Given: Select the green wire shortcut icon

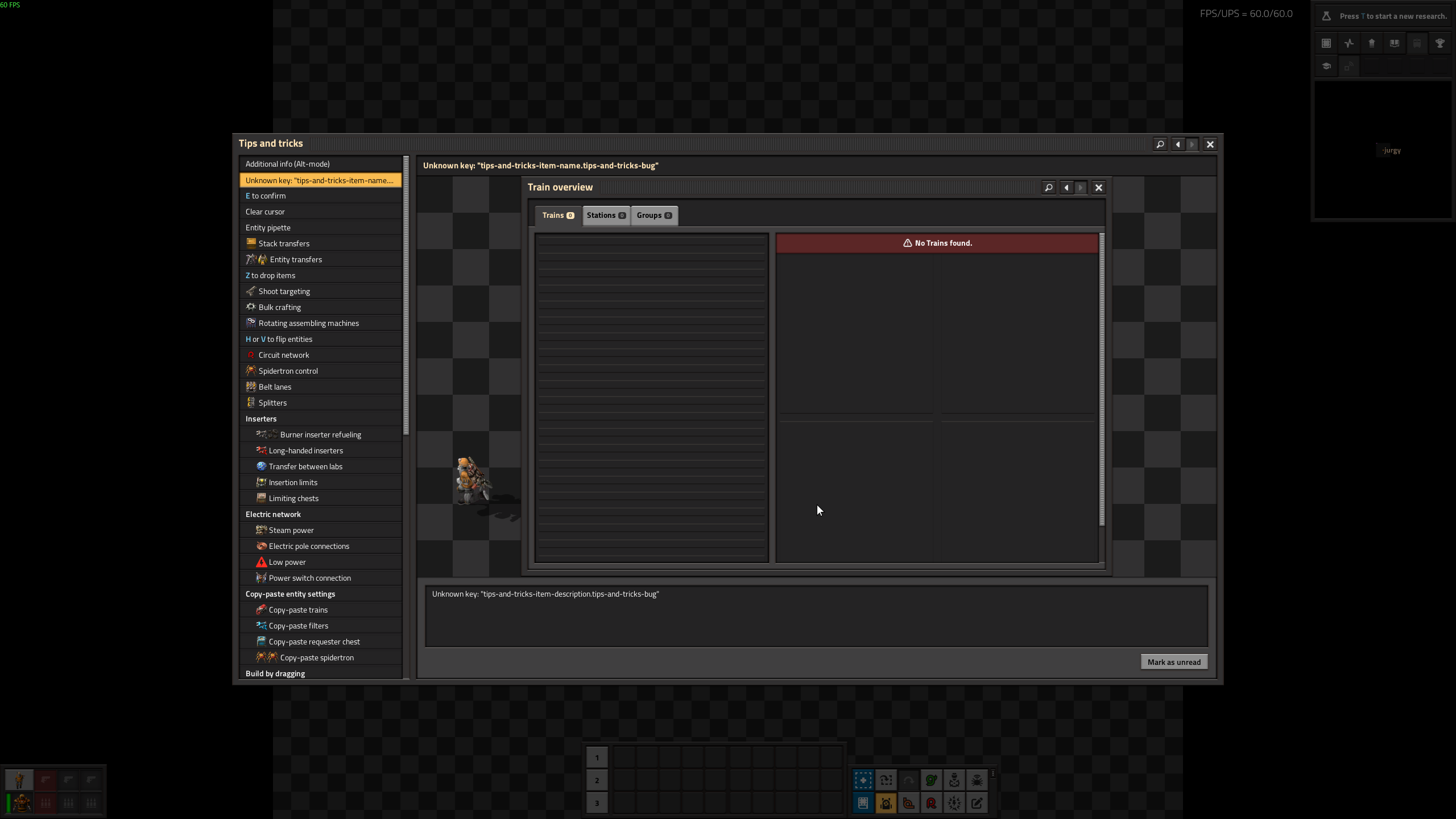Looking at the screenshot, I should 931,780.
